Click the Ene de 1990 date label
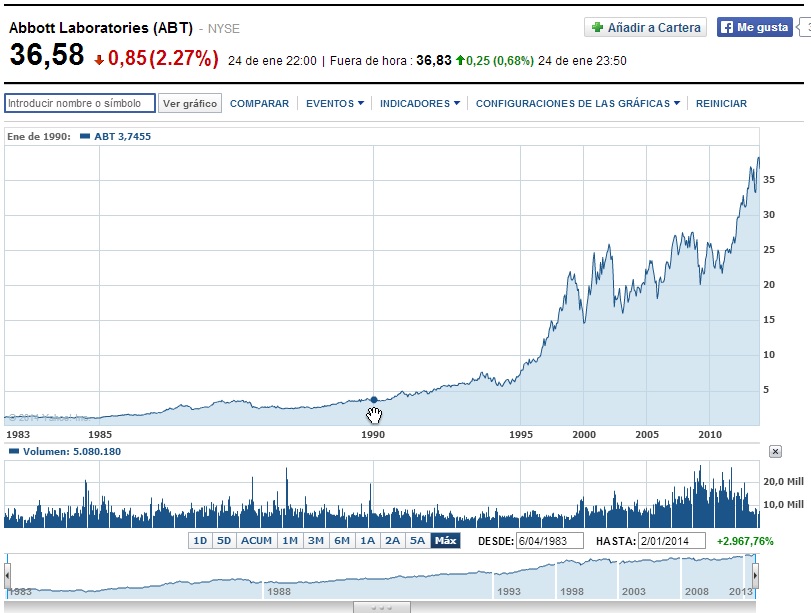This screenshot has width=811, height=613. point(39,137)
